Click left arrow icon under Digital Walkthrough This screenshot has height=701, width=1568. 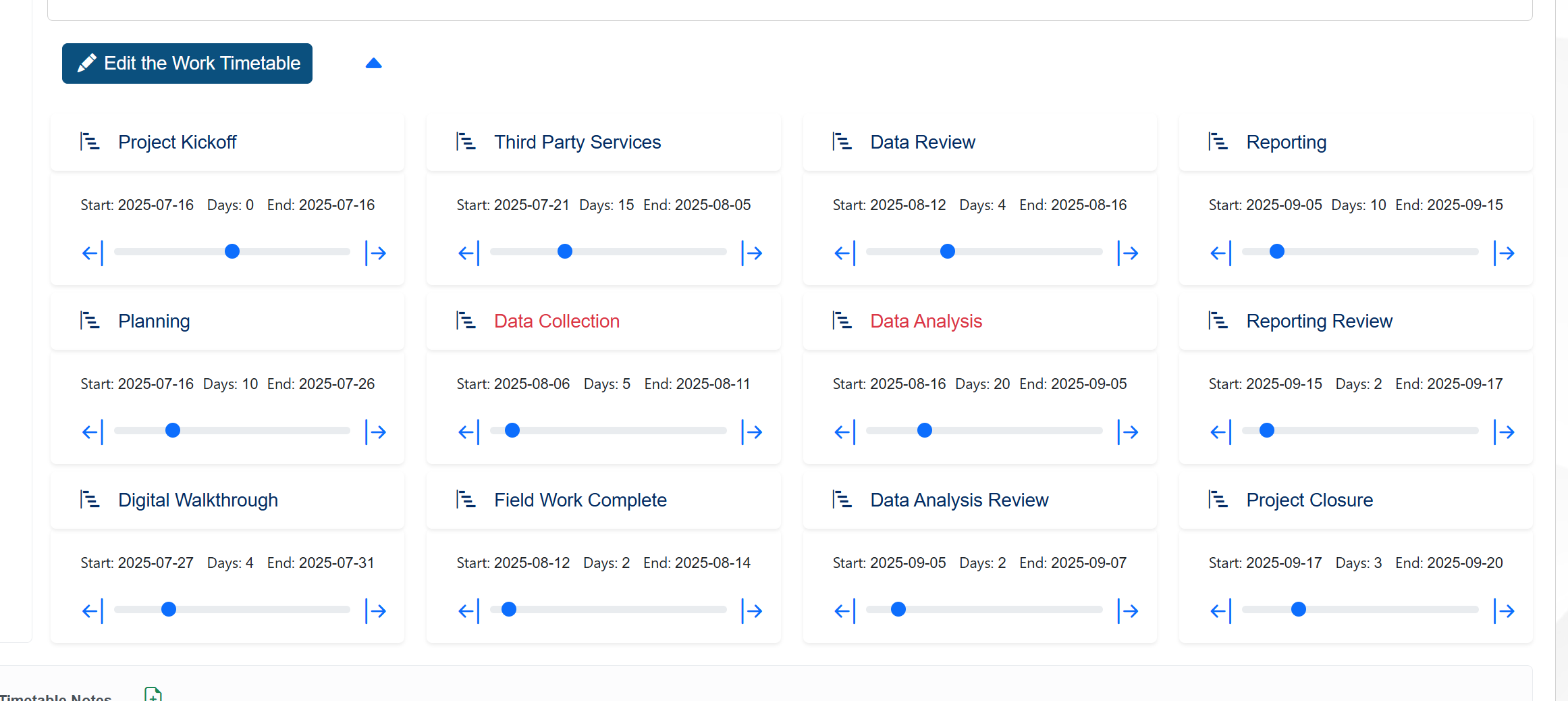[x=92, y=611]
